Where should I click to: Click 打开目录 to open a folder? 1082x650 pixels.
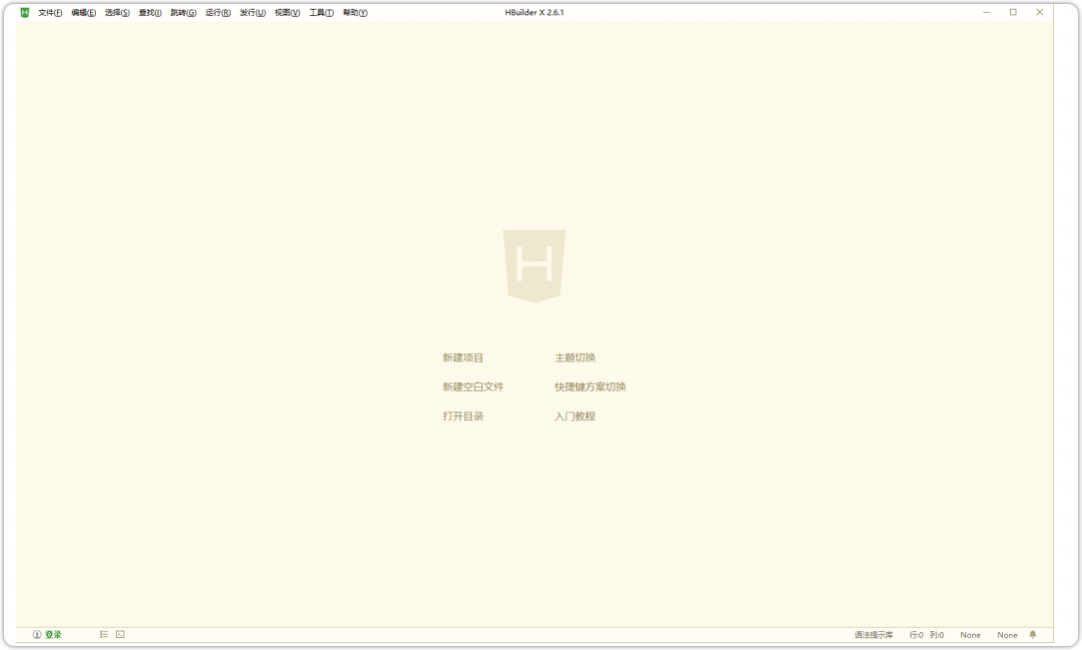pyautogui.click(x=461, y=416)
